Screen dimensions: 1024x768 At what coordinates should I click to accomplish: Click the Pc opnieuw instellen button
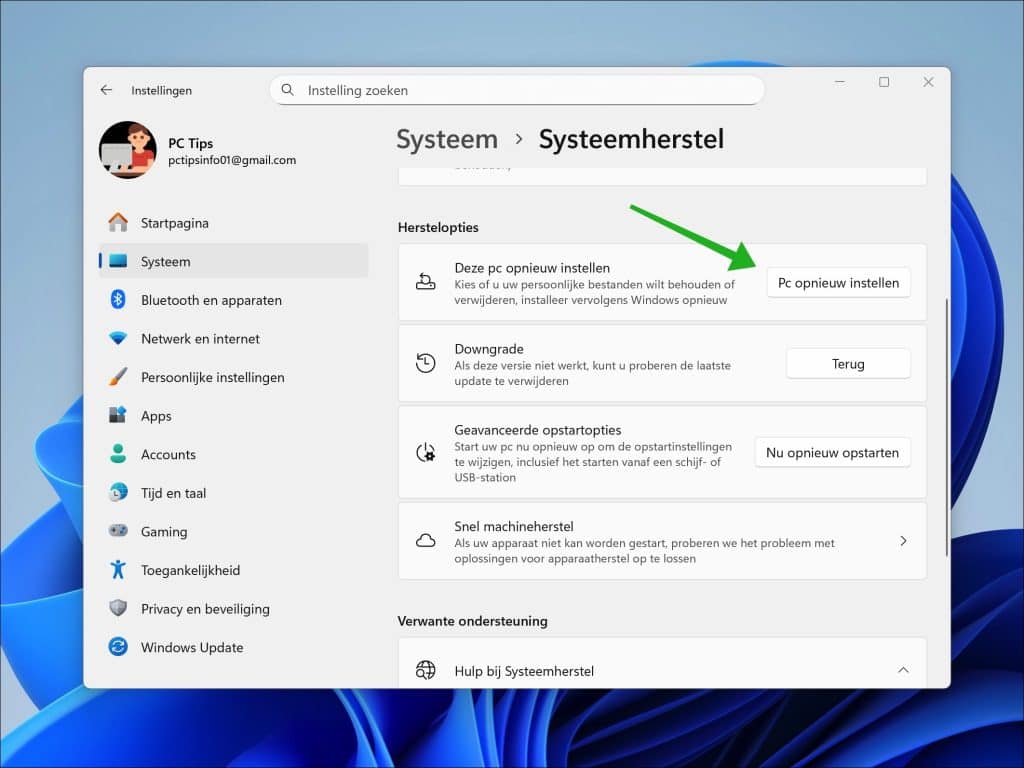pos(838,283)
